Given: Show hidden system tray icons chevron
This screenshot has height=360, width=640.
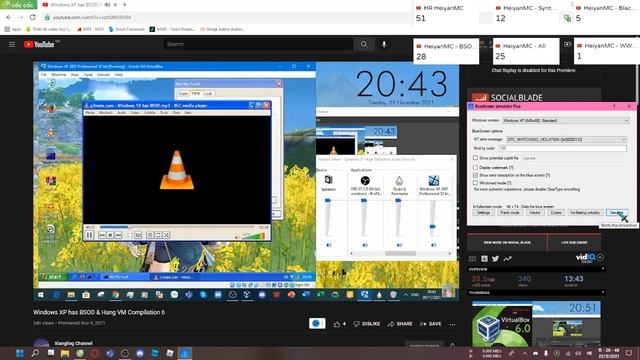Looking at the screenshot, I should click(524, 353).
